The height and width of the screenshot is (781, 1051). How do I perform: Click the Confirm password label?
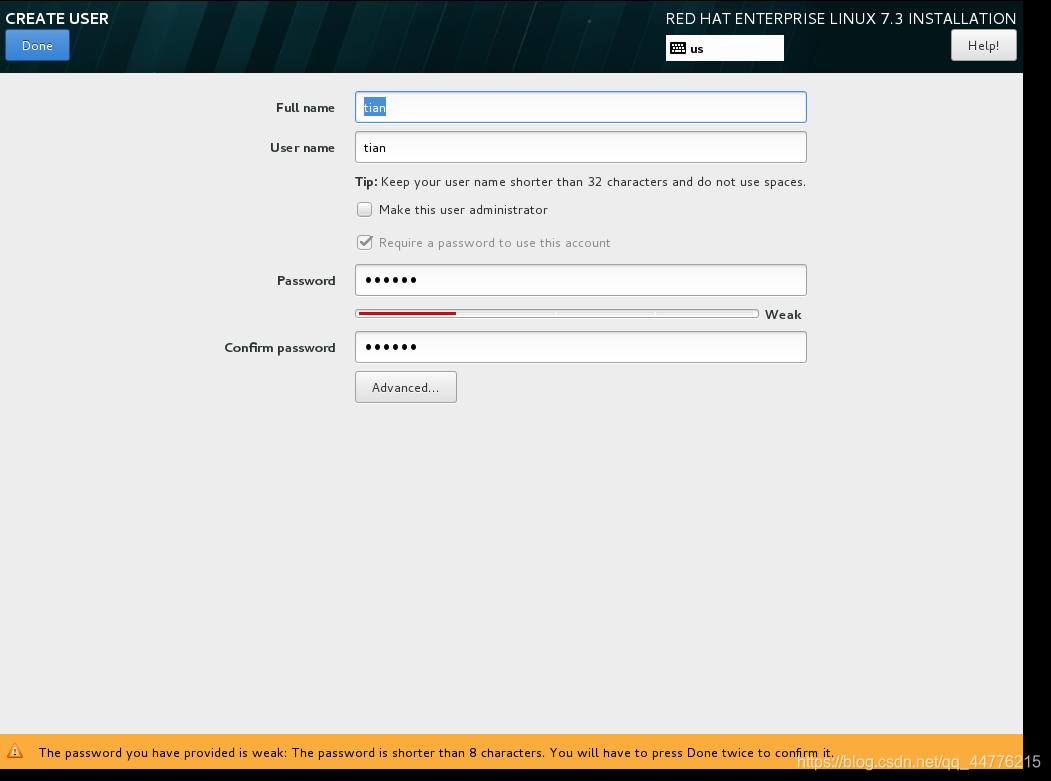[280, 348]
